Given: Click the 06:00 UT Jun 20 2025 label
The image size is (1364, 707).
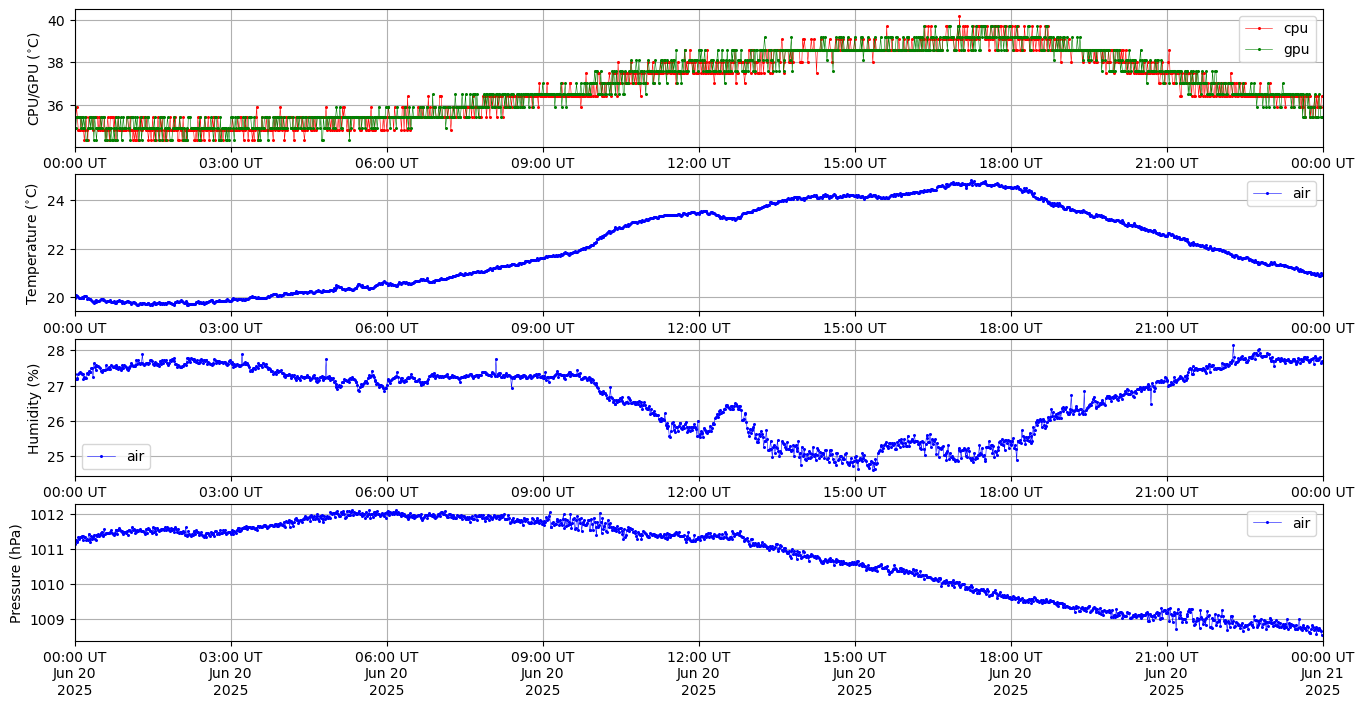Looking at the screenshot, I should point(387,673).
